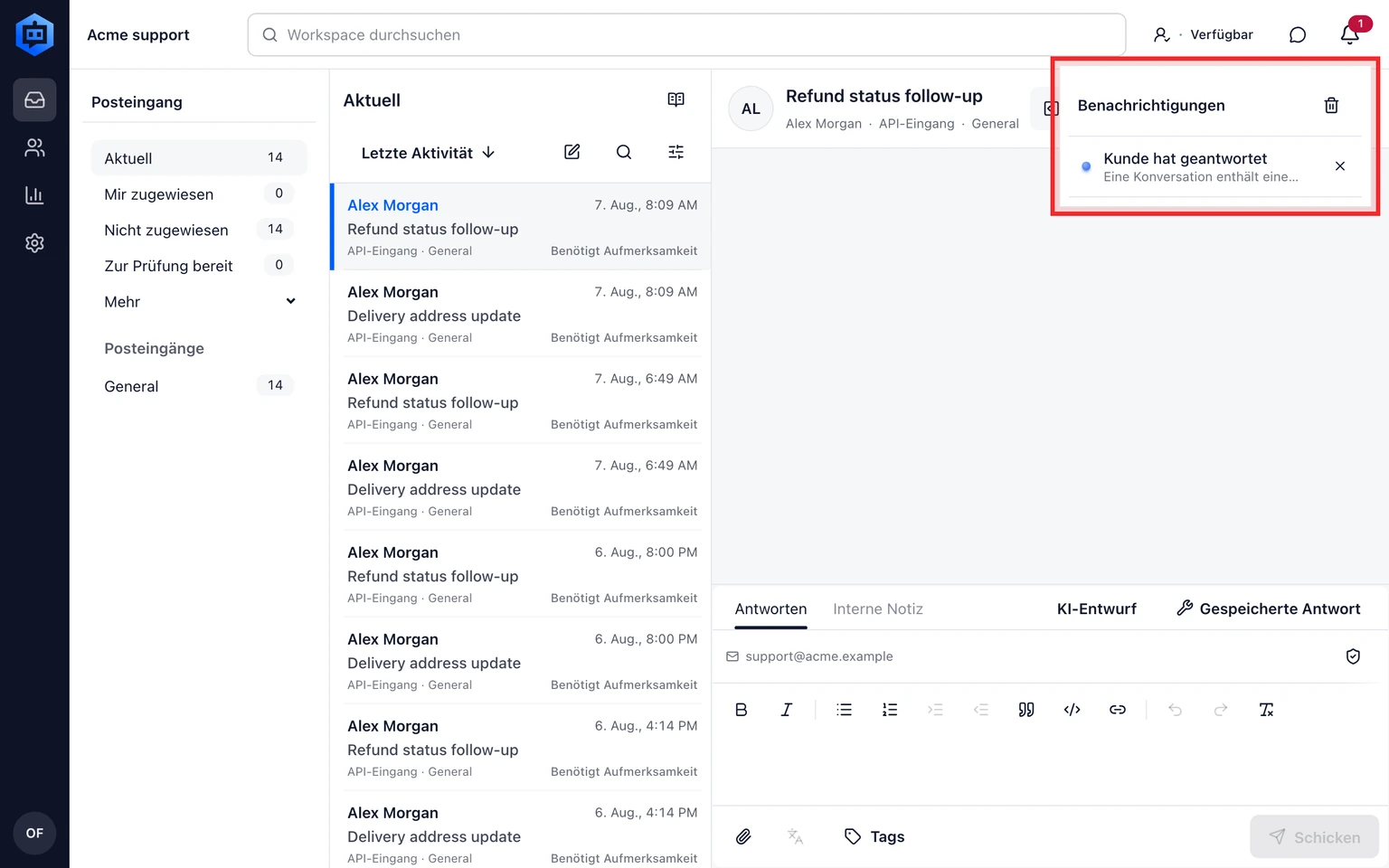Open list filter sliders icon
Image resolution: width=1389 pixels, height=868 pixels.
(x=676, y=152)
